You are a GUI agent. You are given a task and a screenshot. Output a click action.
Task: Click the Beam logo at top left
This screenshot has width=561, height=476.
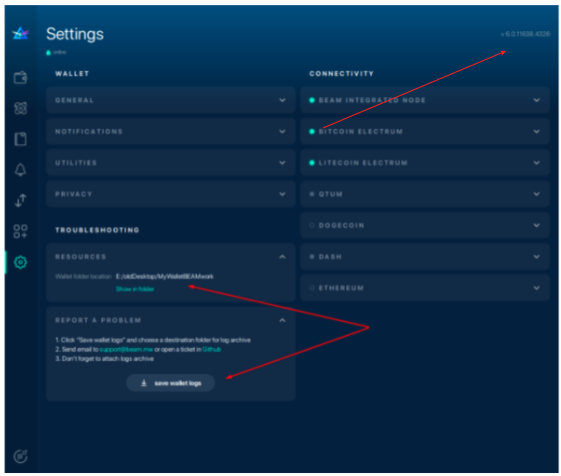[20, 34]
